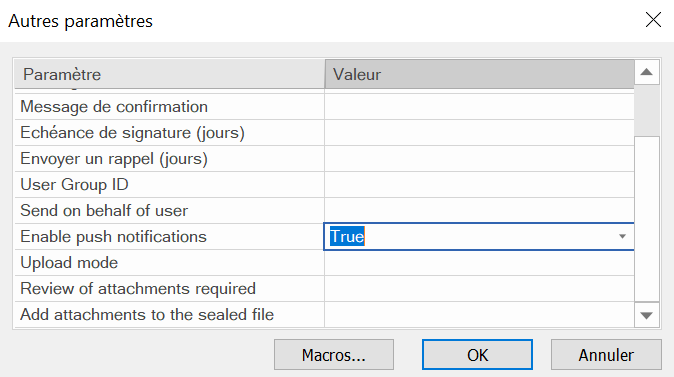This screenshot has height=377, width=674.
Task: Select the Upload mode label
Action: tap(69, 263)
